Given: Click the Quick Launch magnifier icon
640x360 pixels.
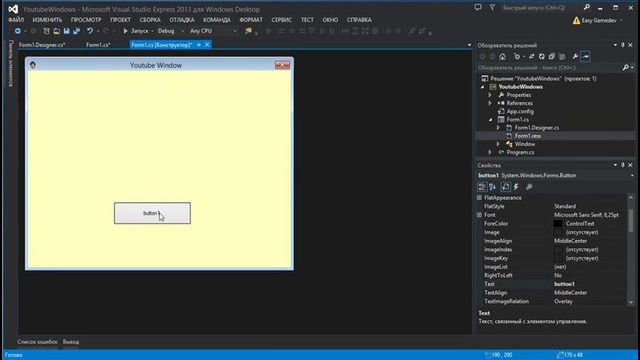Looking at the screenshot, I should pyautogui.click(x=587, y=7).
